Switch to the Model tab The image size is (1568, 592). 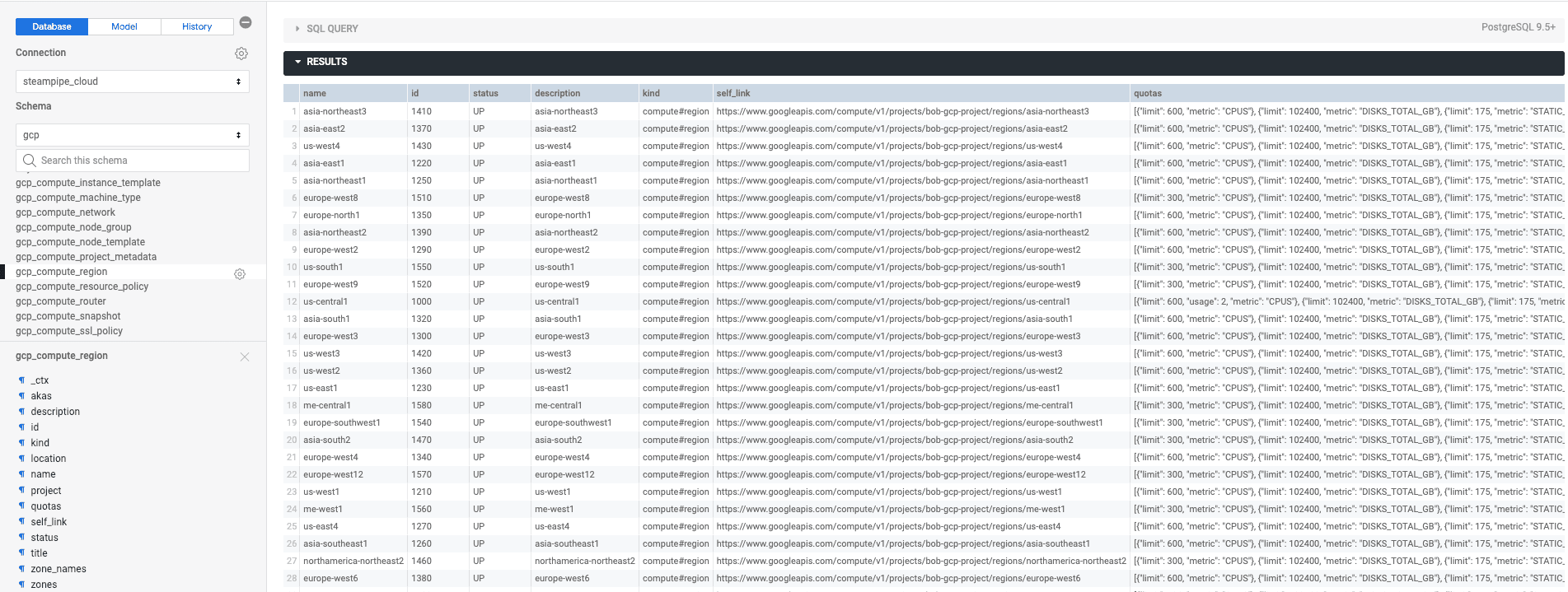(124, 26)
